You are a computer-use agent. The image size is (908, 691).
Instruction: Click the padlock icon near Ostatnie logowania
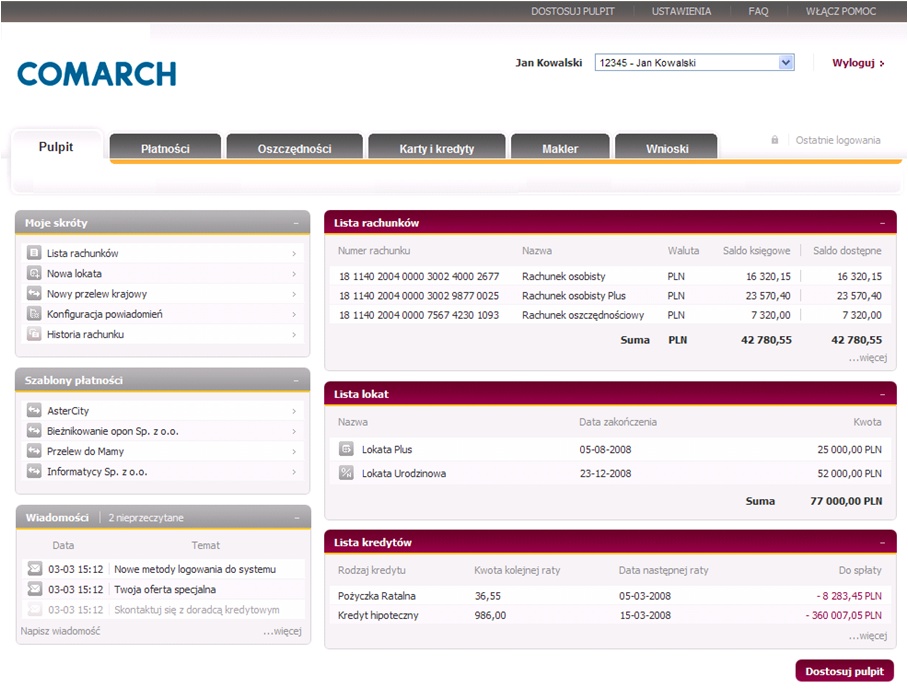click(x=774, y=140)
